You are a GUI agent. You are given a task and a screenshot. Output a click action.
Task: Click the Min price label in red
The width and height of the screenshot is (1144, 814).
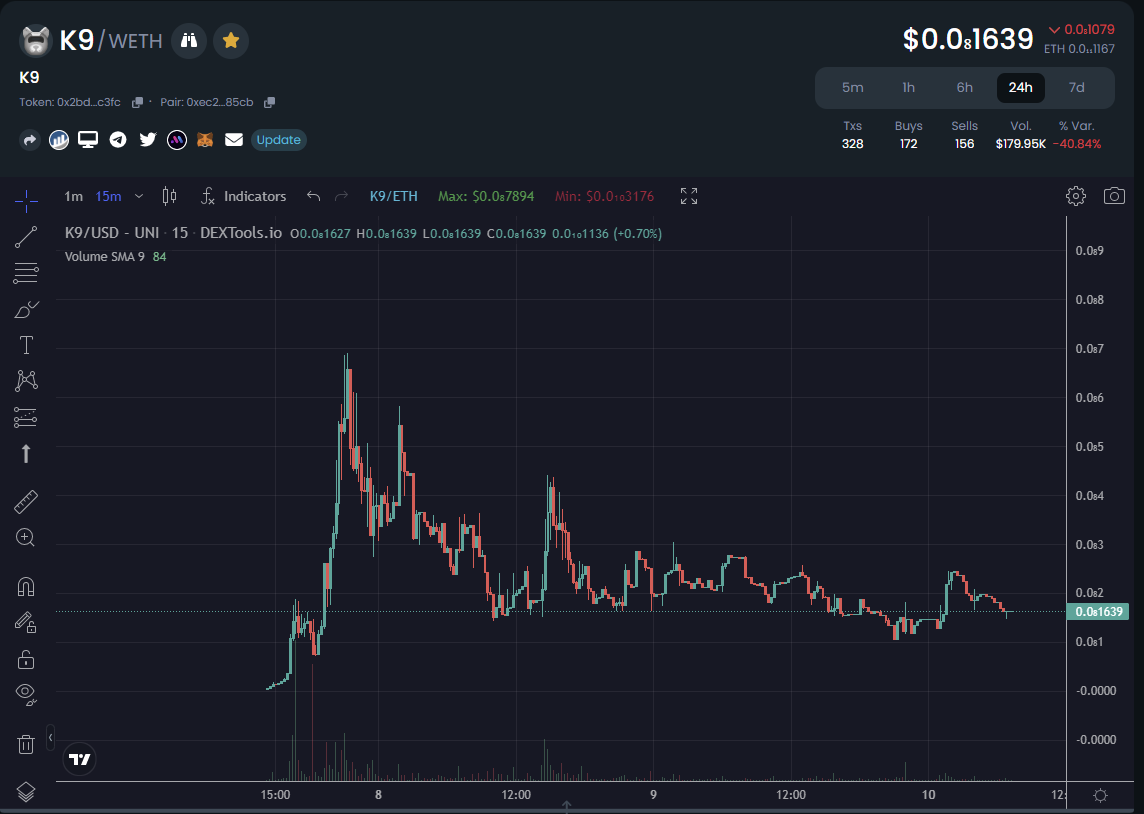point(604,196)
